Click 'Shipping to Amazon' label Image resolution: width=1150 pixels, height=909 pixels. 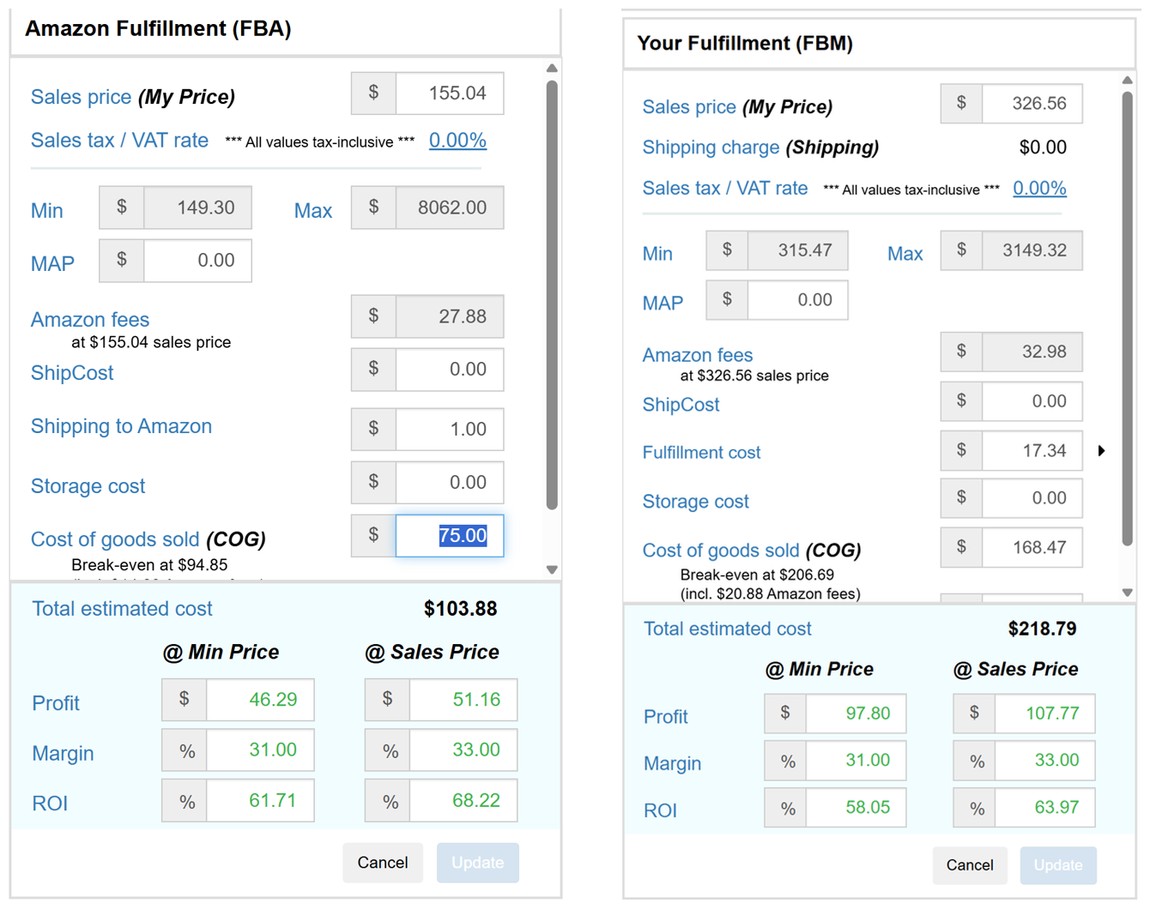click(121, 426)
